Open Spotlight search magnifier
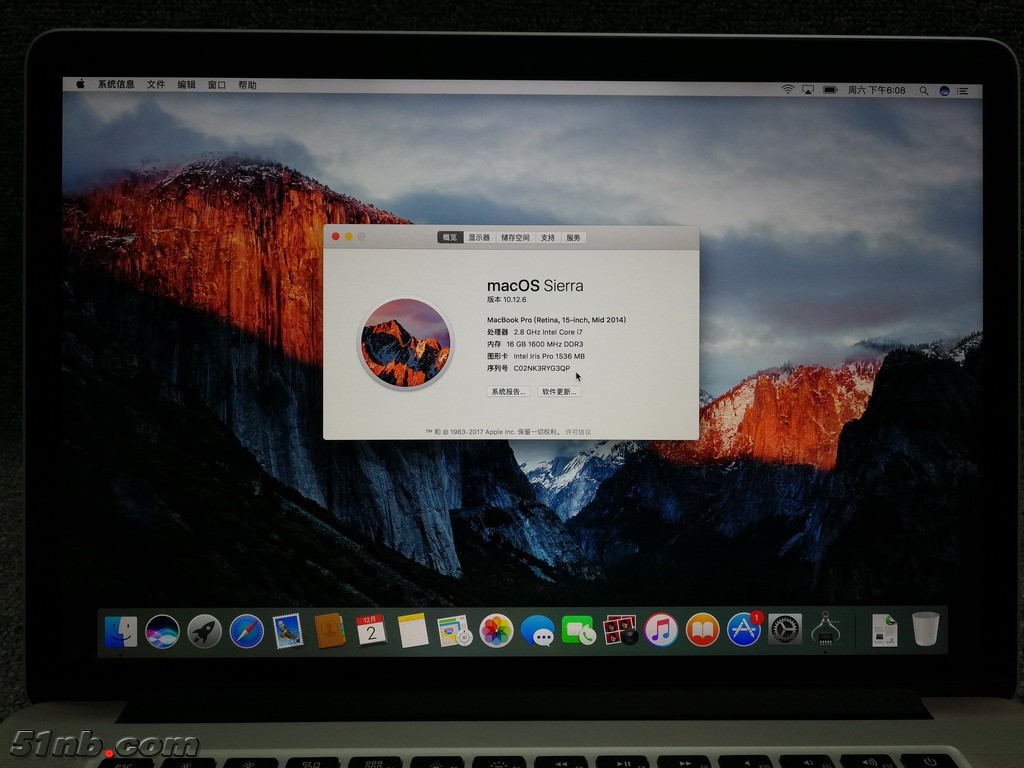 (924, 91)
